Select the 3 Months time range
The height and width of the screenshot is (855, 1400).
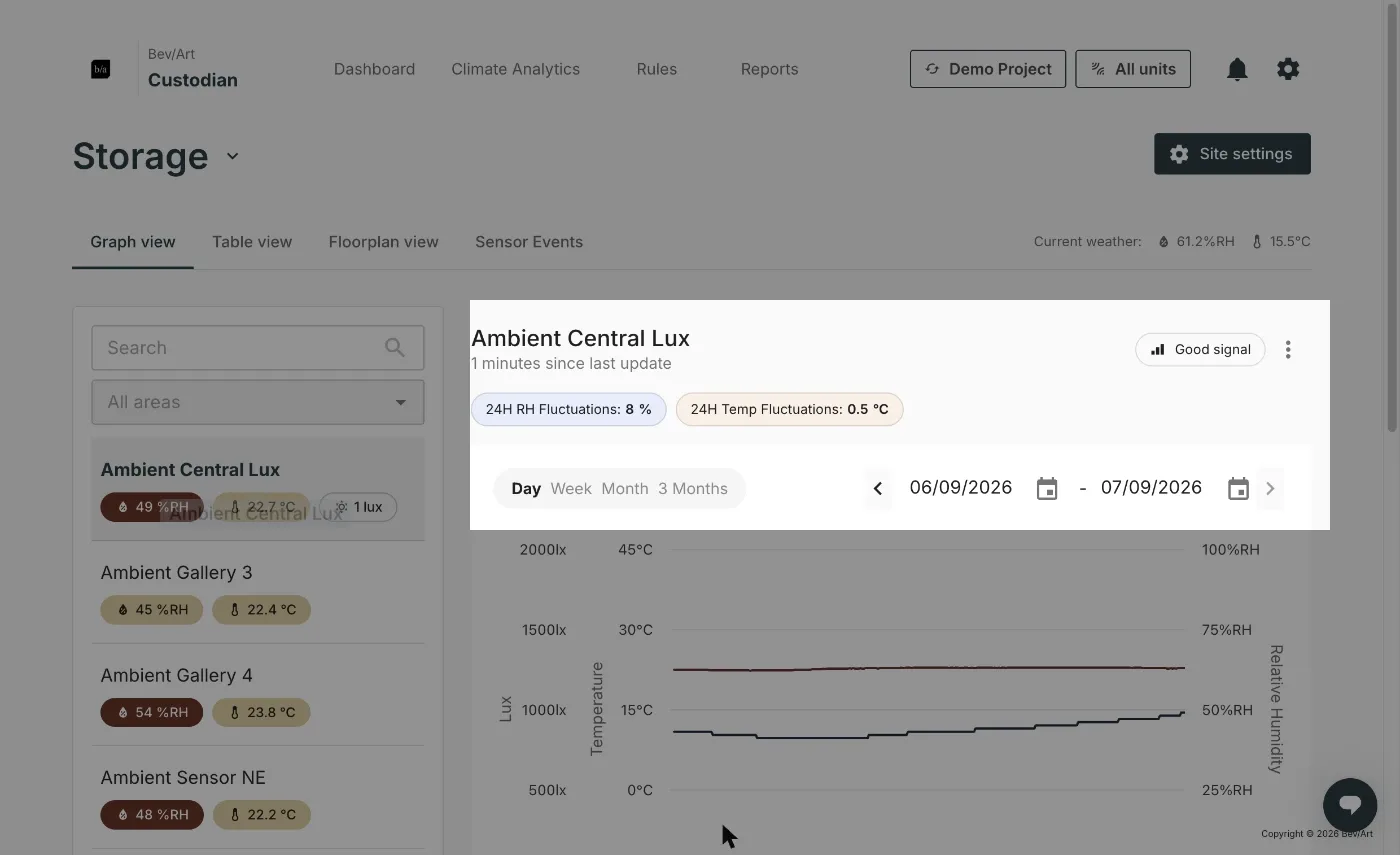(x=693, y=488)
